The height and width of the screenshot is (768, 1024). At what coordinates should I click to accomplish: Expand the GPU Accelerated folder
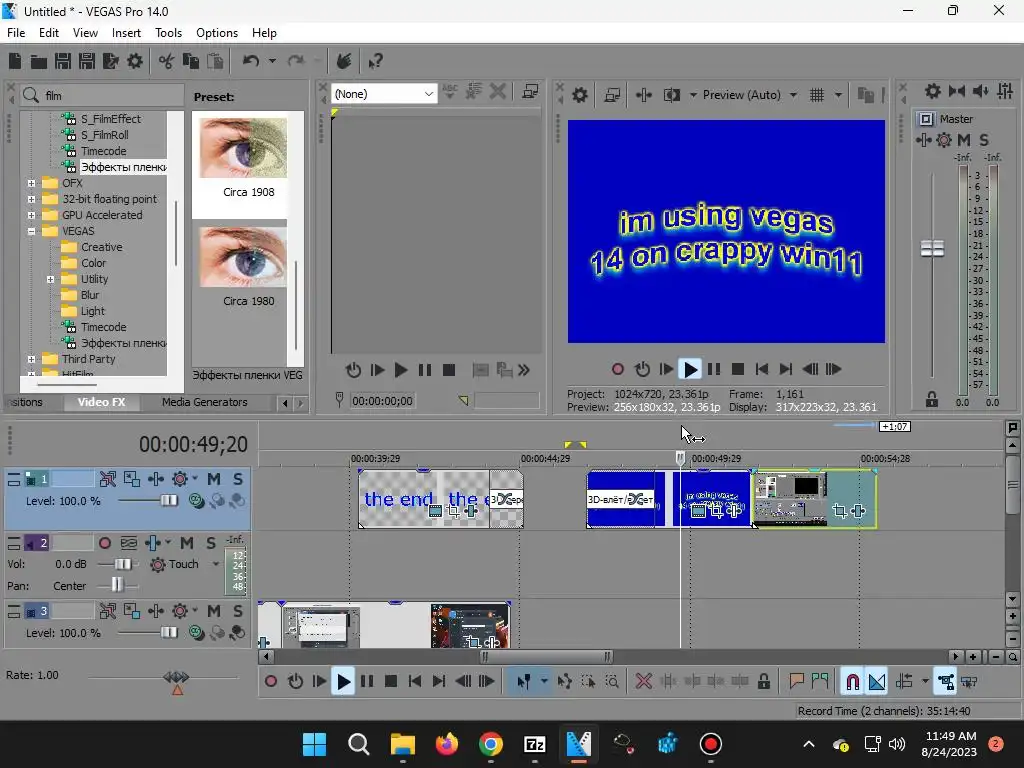pos(31,216)
